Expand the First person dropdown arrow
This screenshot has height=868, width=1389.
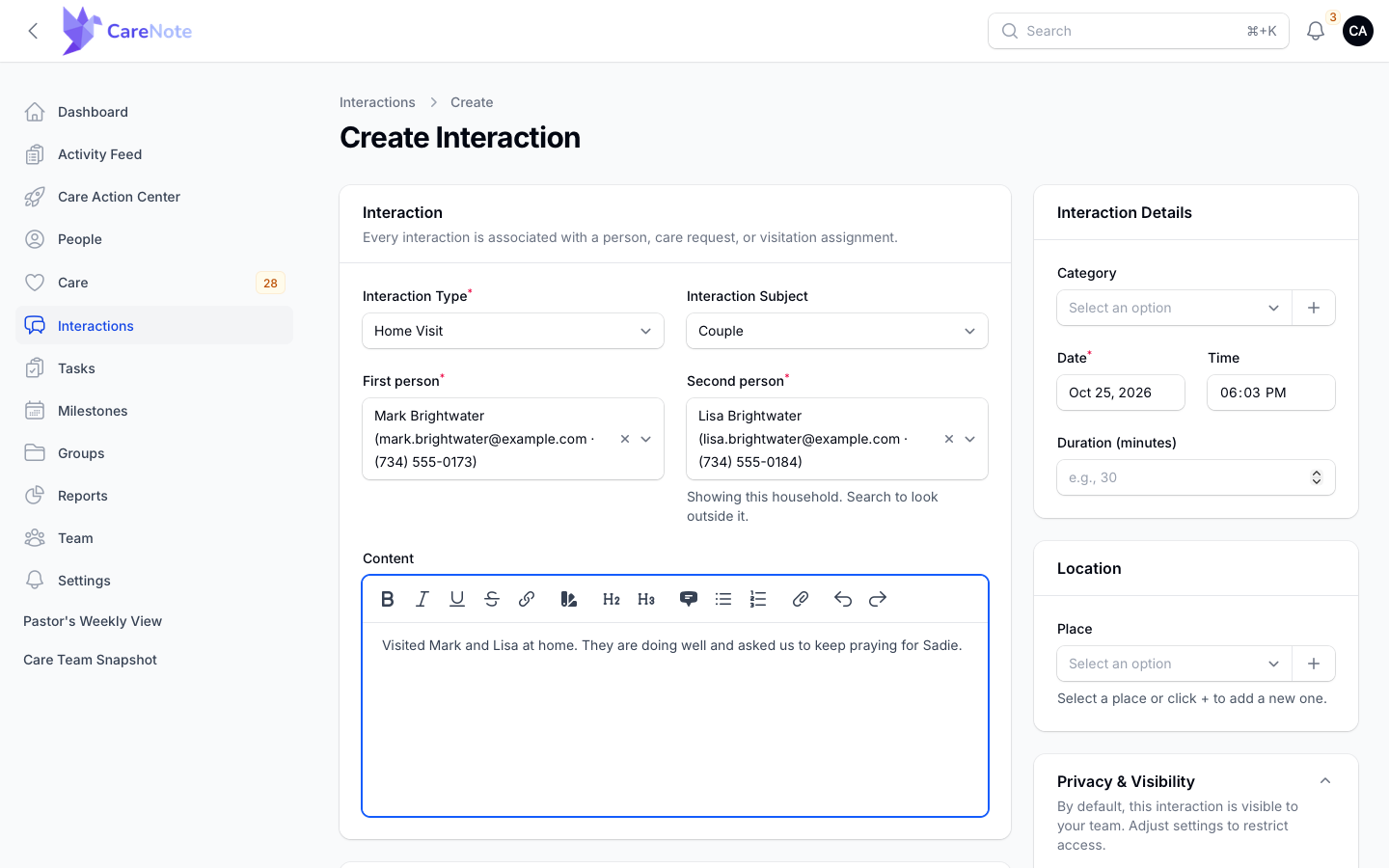click(x=646, y=439)
